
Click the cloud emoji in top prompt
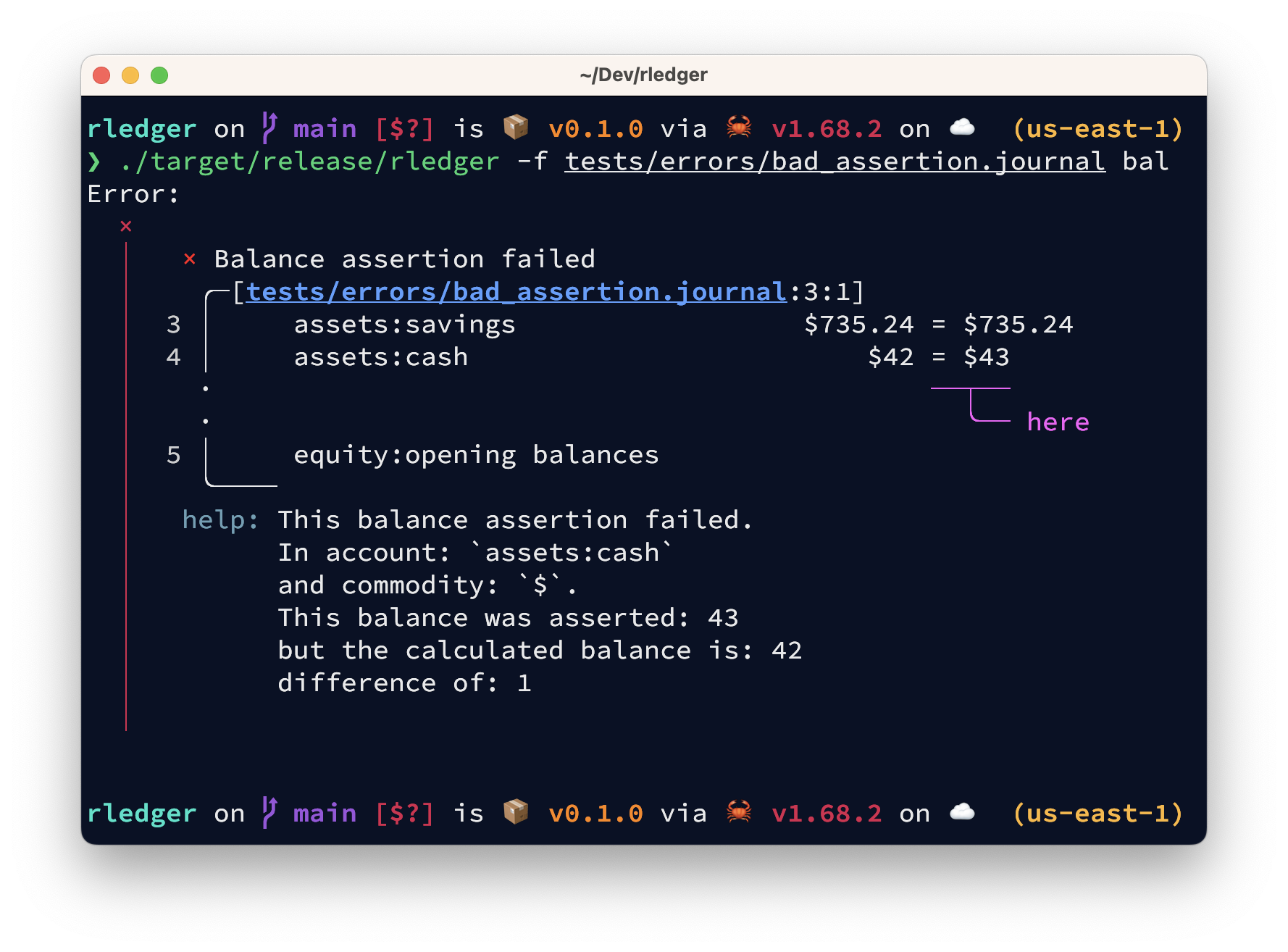962,128
